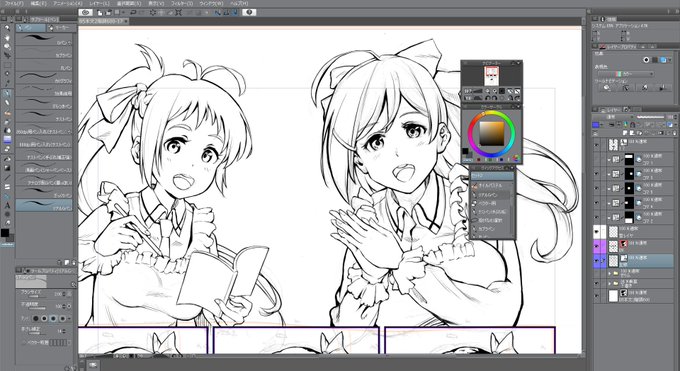Select the Zoom magnifier tool
The image size is (680, 371).
tap(7, 28)
